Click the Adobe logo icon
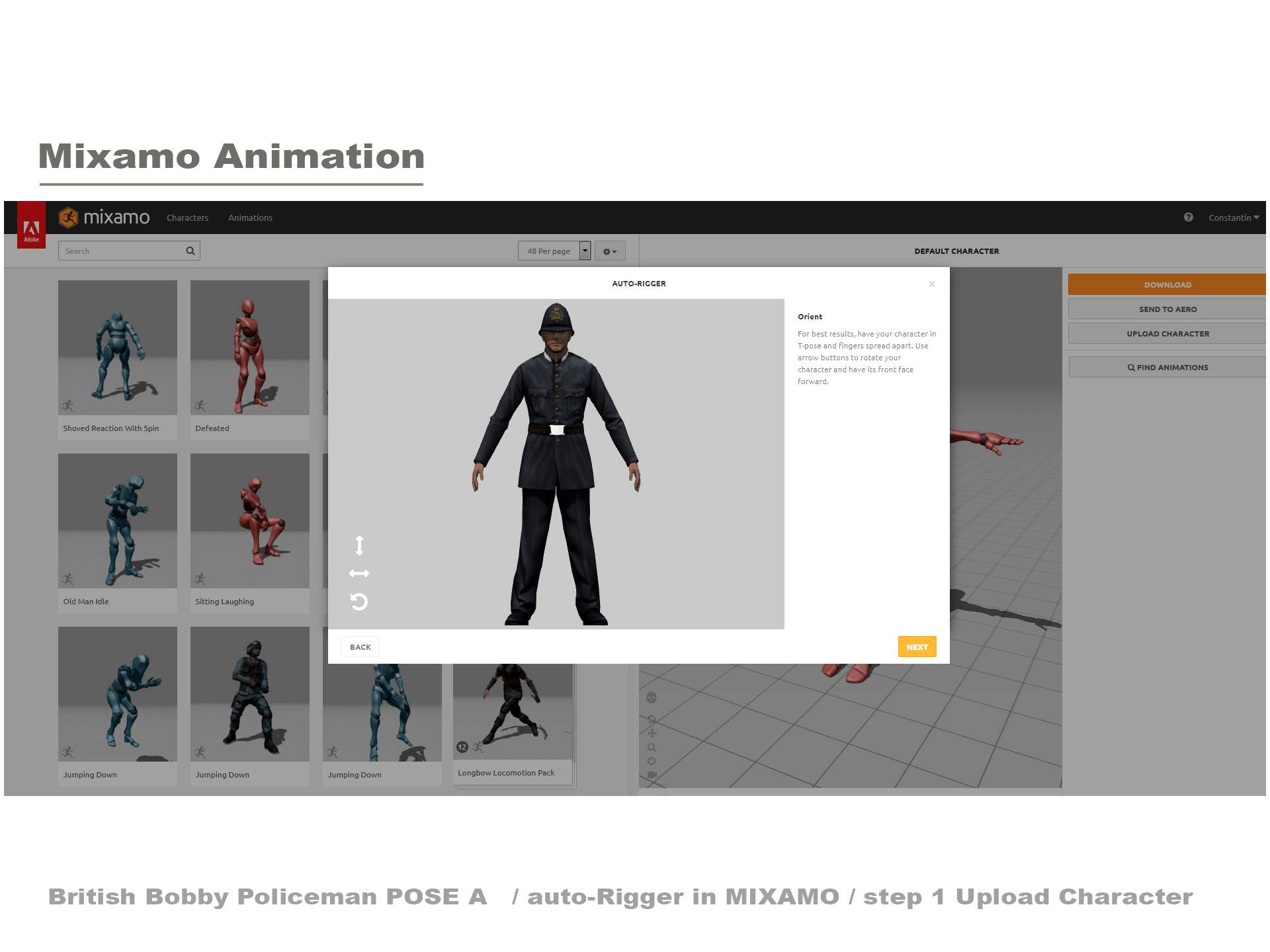 pyautogui.click(x=31, y=225)
